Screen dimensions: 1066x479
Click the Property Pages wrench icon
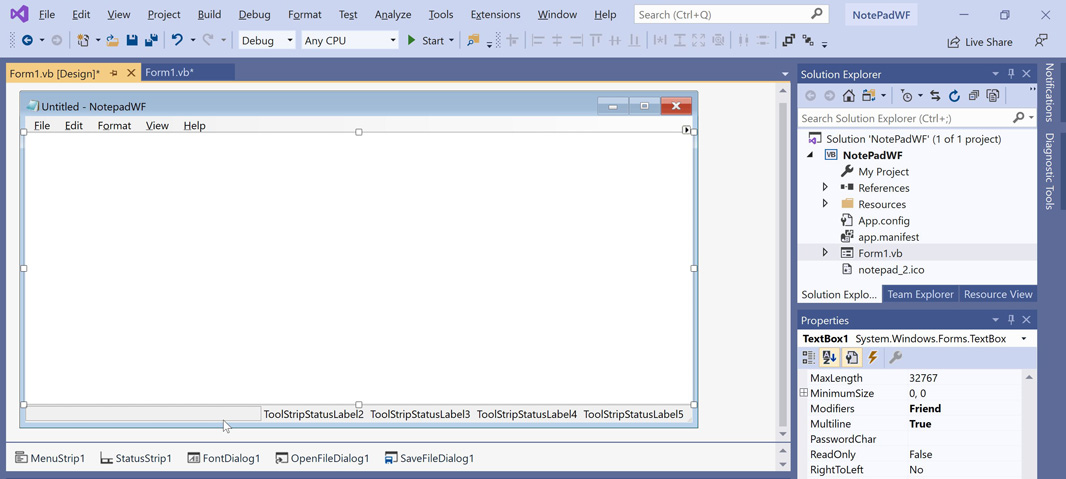coord(896,358)
